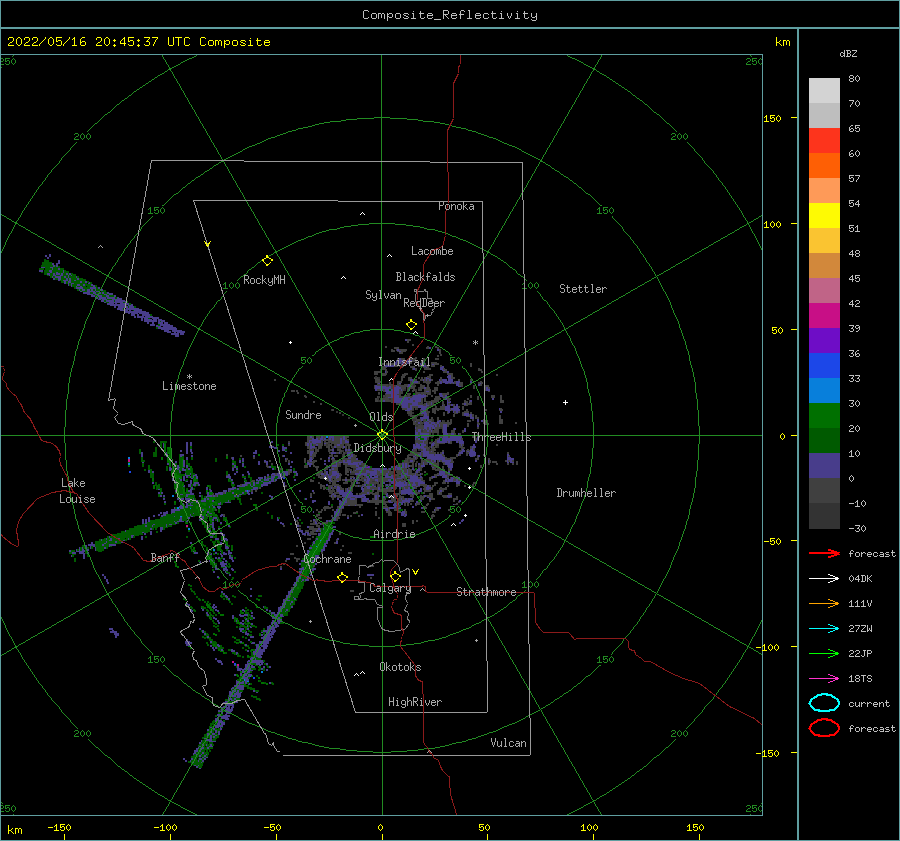This screenshot has width=900, height=841.
Task: Click the cyan 27ZW arrow in legend
Action: point(824,629)
